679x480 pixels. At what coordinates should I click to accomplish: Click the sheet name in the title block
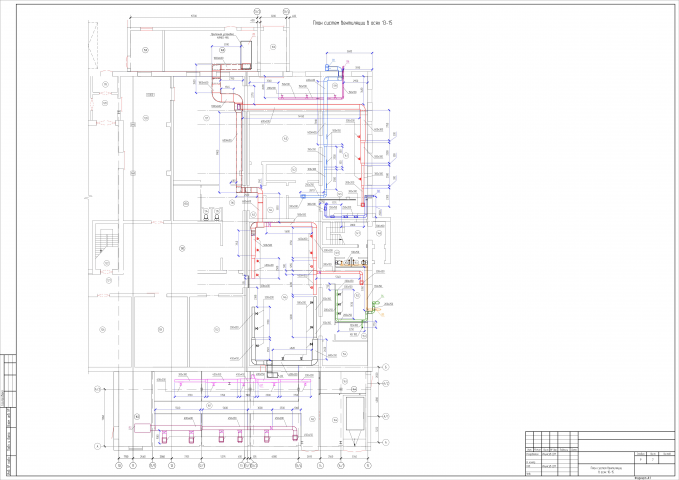click(x=605, y=470)
